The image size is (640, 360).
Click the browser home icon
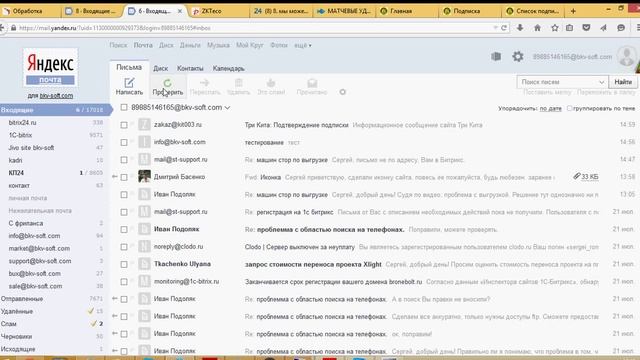tap(537, 28)
